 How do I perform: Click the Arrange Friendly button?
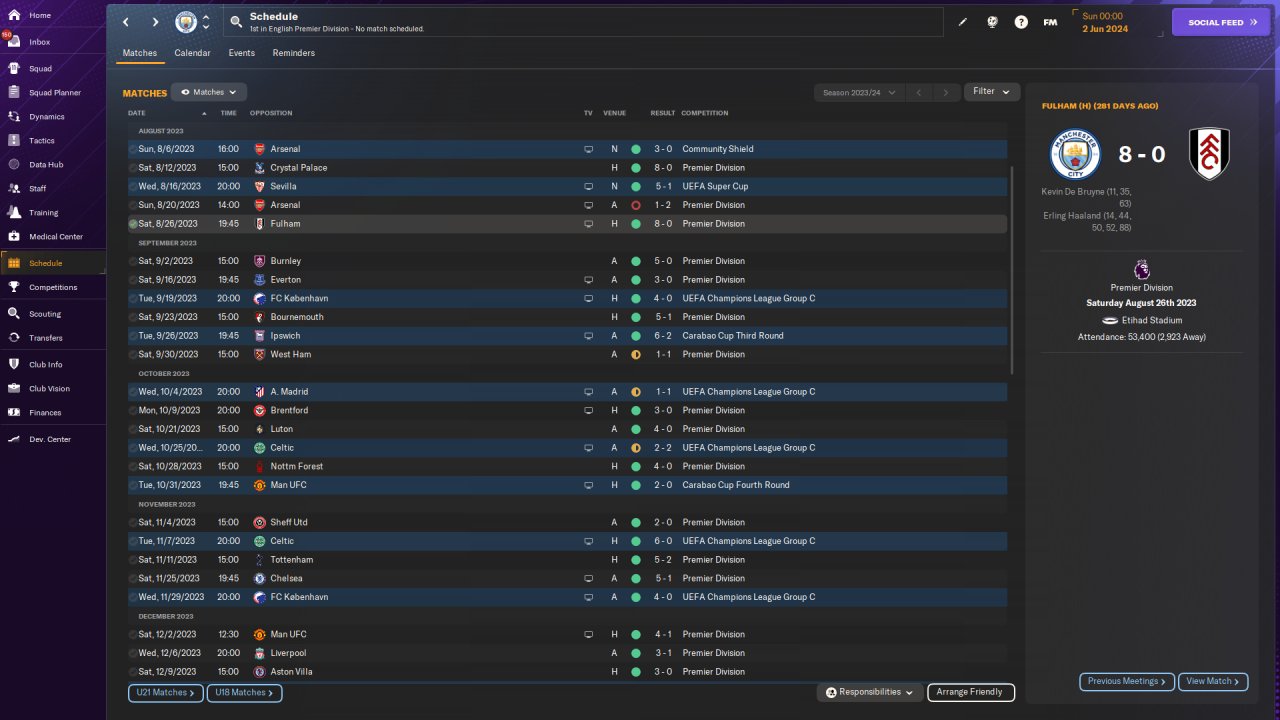[971, 692]
